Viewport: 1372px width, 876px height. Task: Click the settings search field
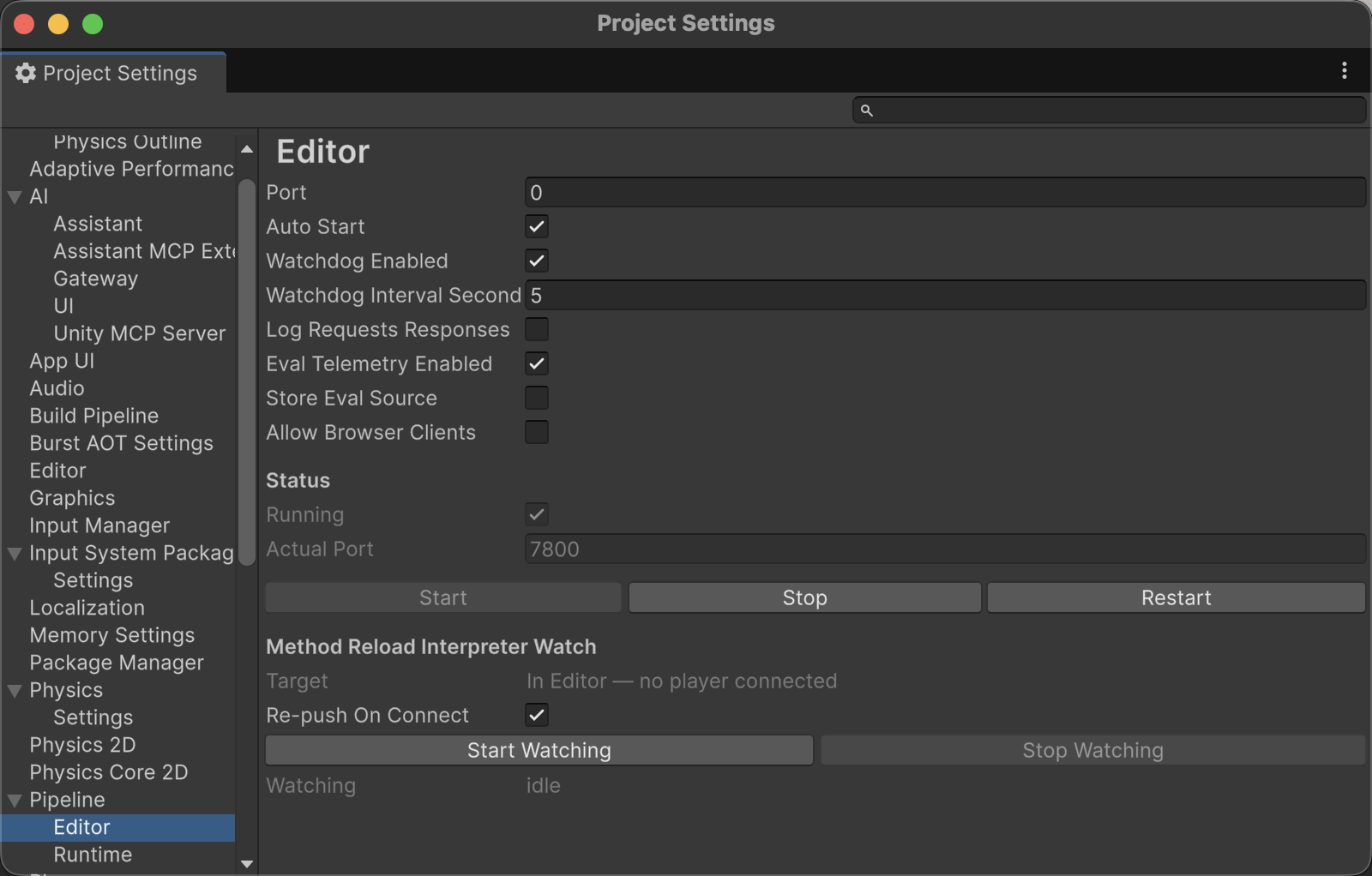[x=1109, y=110]
